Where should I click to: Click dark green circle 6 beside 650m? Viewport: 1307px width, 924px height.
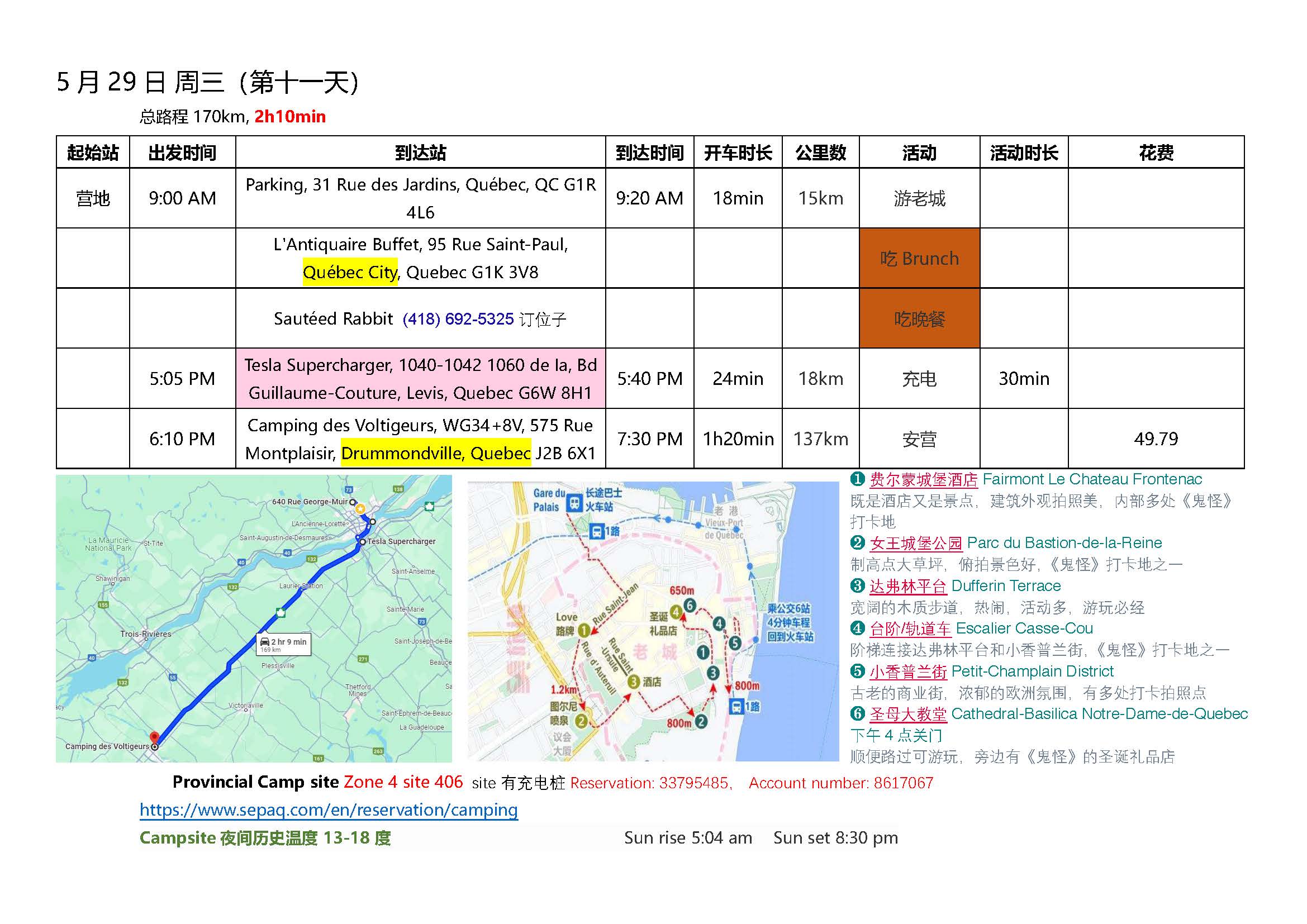click(x=690, y=606)
